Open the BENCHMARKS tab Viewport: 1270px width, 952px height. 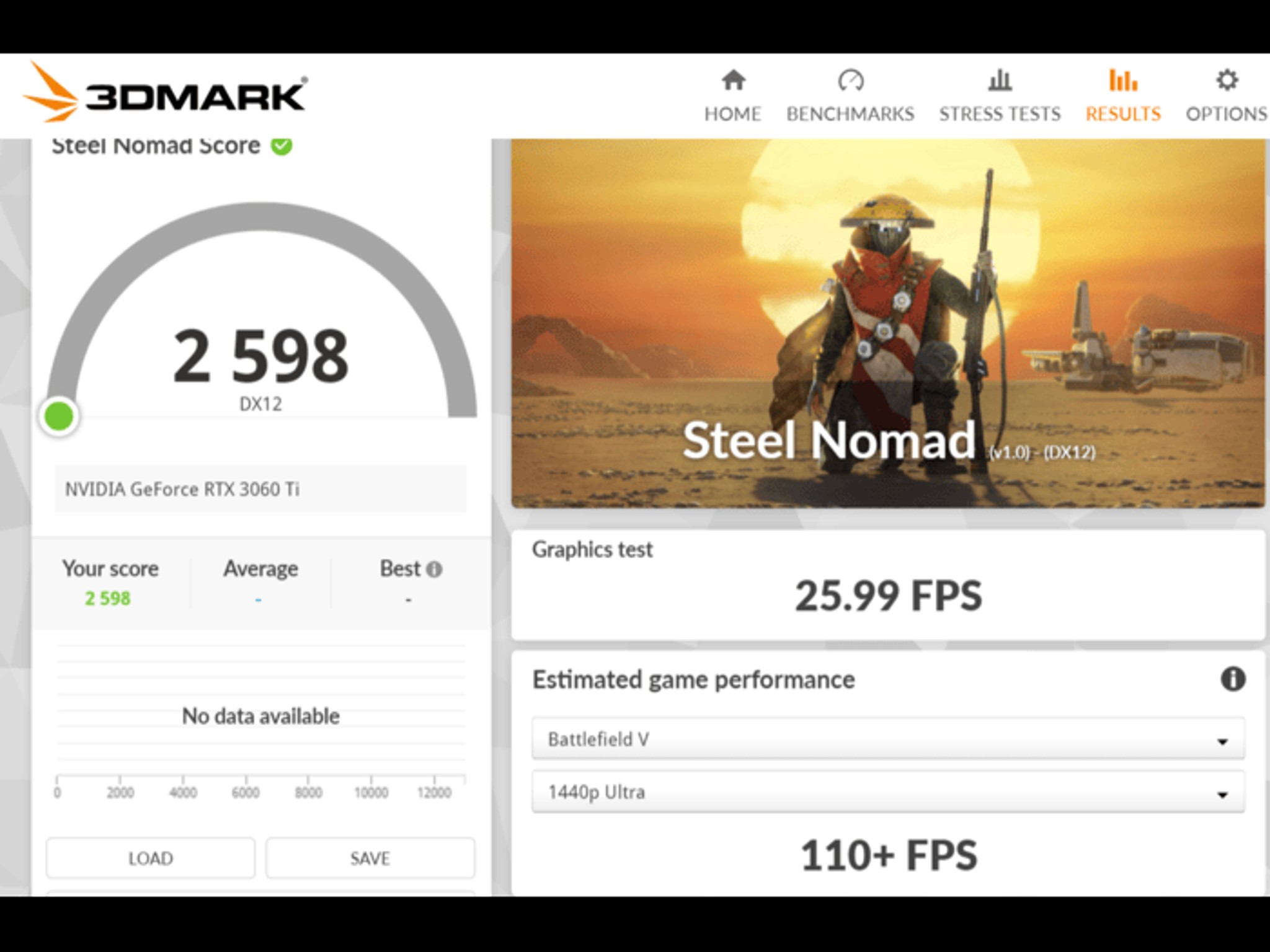point(850,96)
